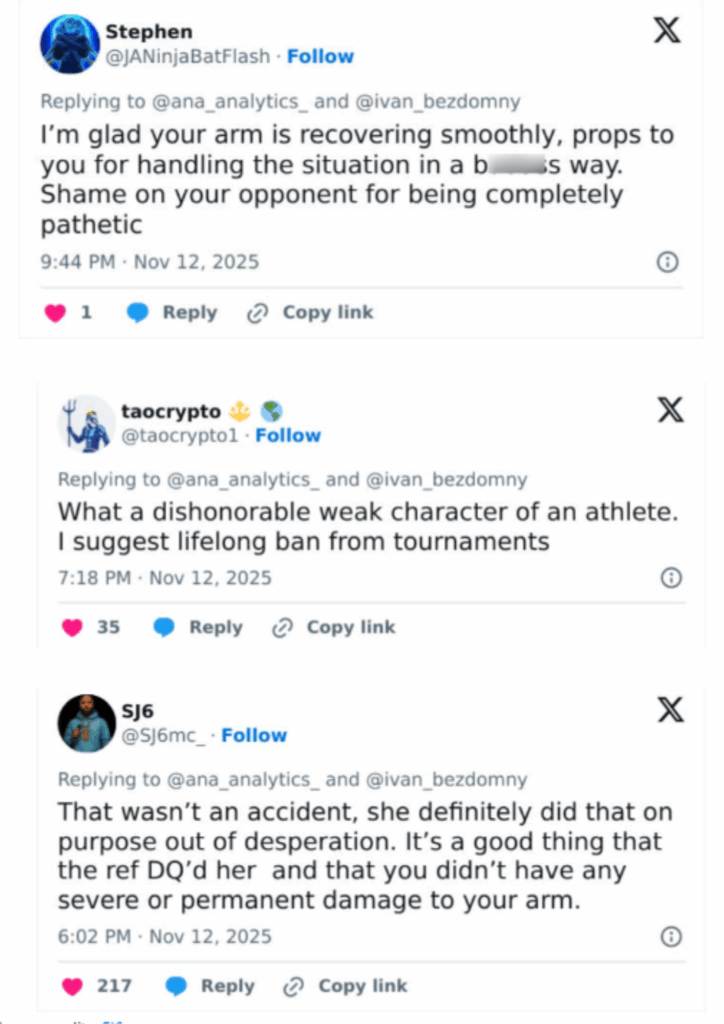Click the X logo on taocrypto's tweet
This screenshot has height=1024, width=724.
[671, 409]
